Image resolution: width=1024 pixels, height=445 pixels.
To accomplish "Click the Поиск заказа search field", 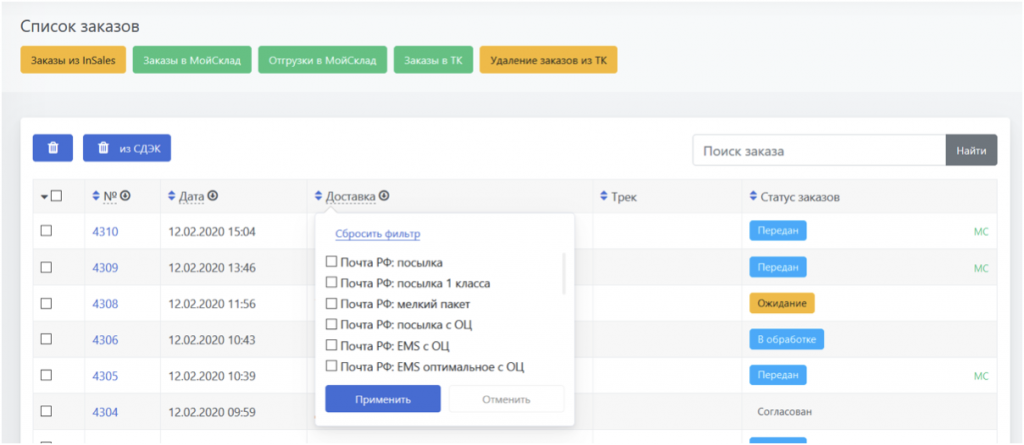I will (818, 151).
